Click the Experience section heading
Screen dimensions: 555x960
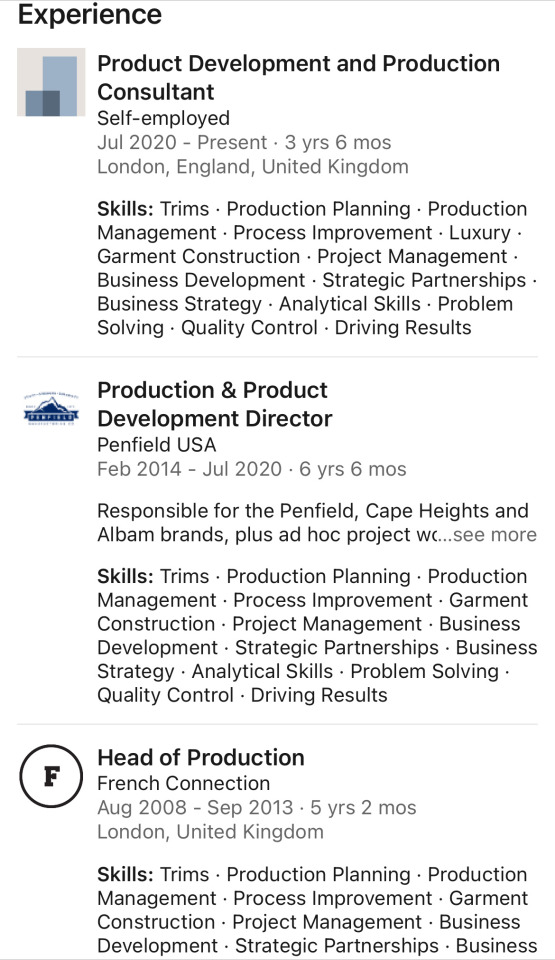point(90,14)
